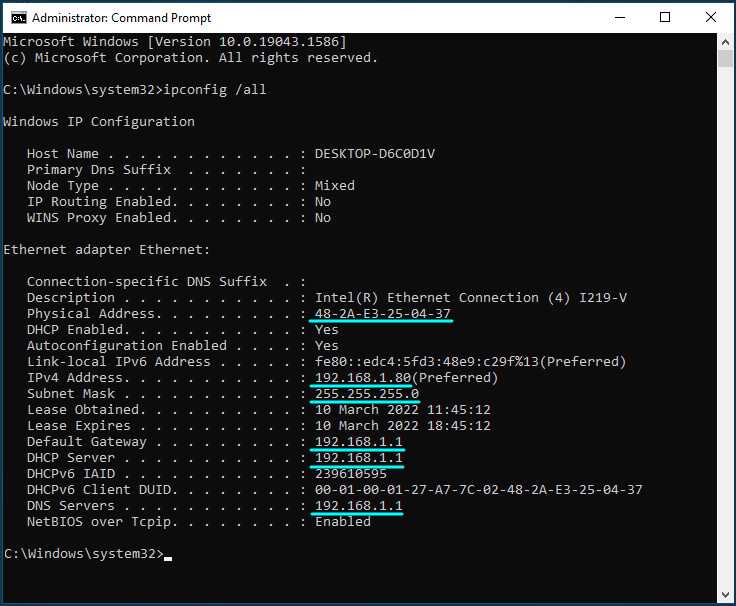The image size is (736, 606).
Task: Open the Command Prompt system menu icon
Action: 17,17
